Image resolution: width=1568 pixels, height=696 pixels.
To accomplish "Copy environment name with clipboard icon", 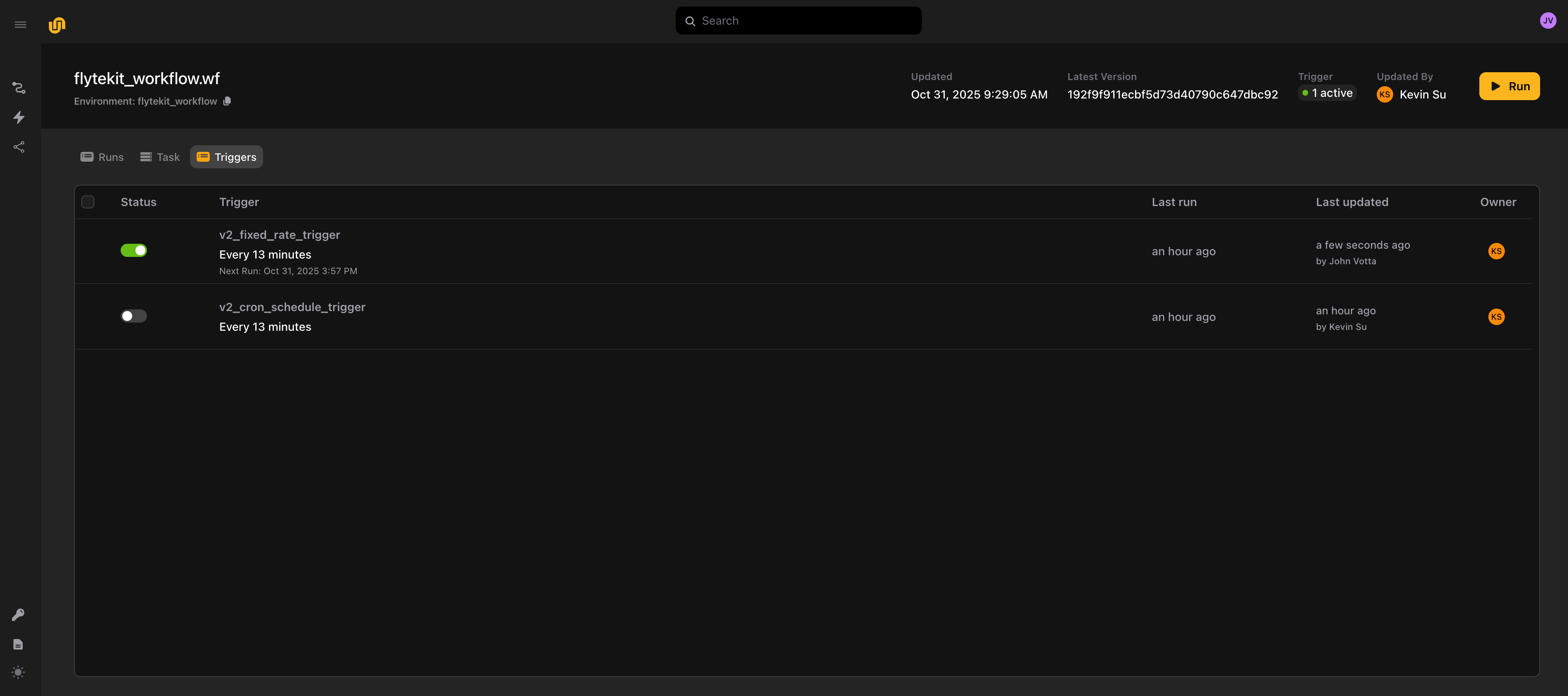I will pos(227,101).
